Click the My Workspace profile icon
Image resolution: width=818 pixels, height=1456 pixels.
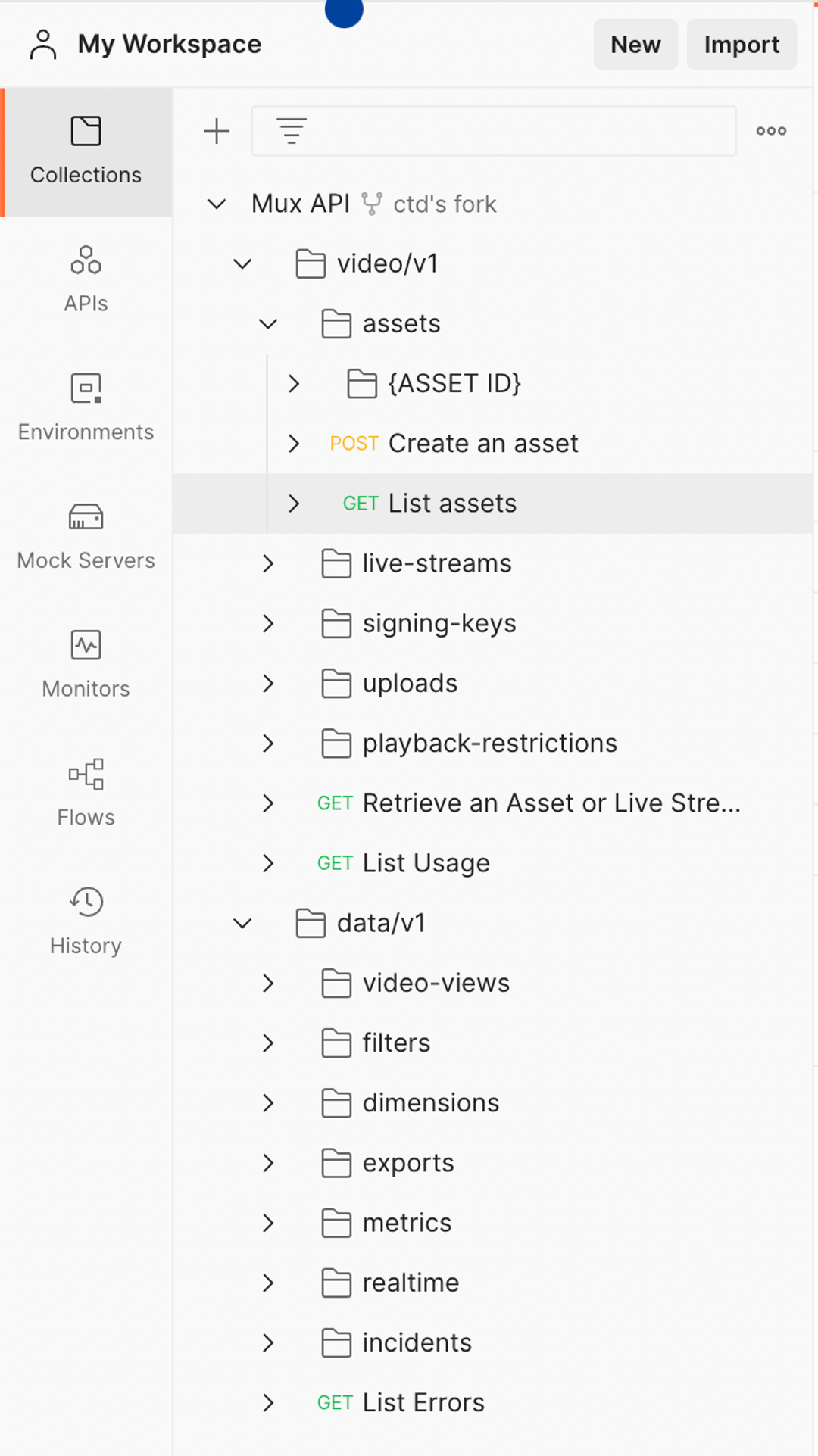[42, 44]
